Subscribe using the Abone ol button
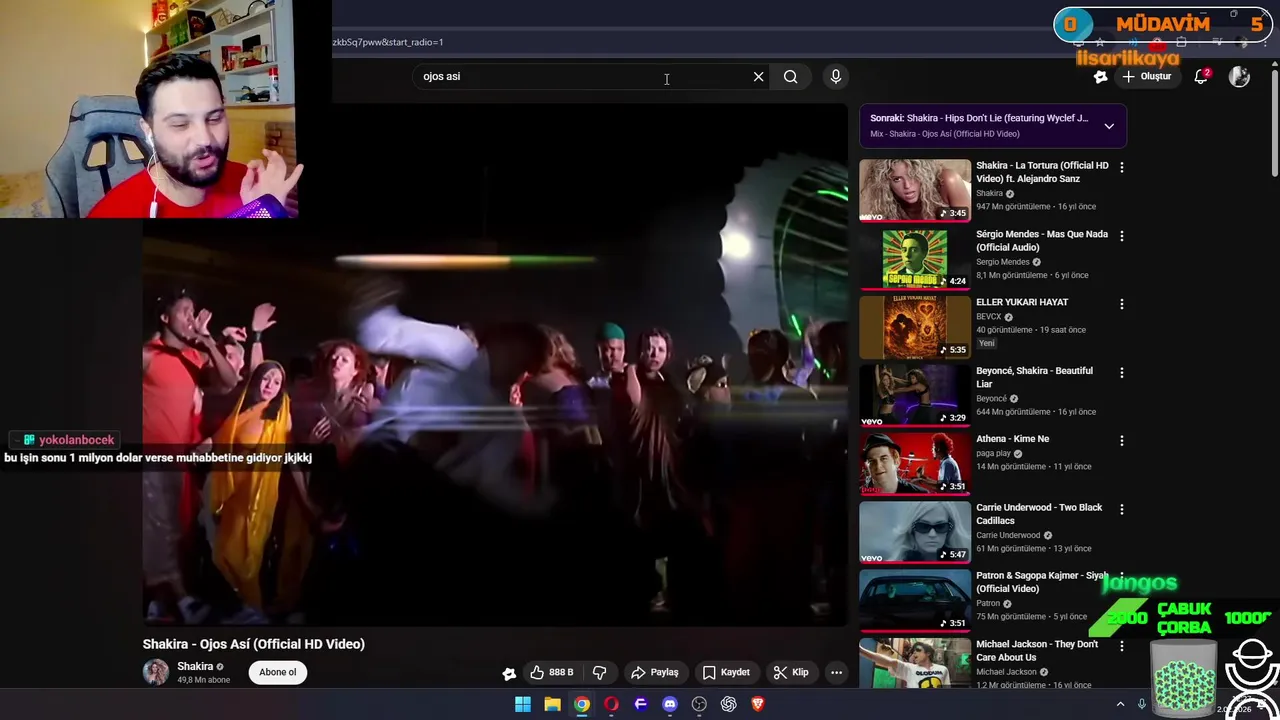This screenshot has width=1280, height=720. (x=278, y=672)
